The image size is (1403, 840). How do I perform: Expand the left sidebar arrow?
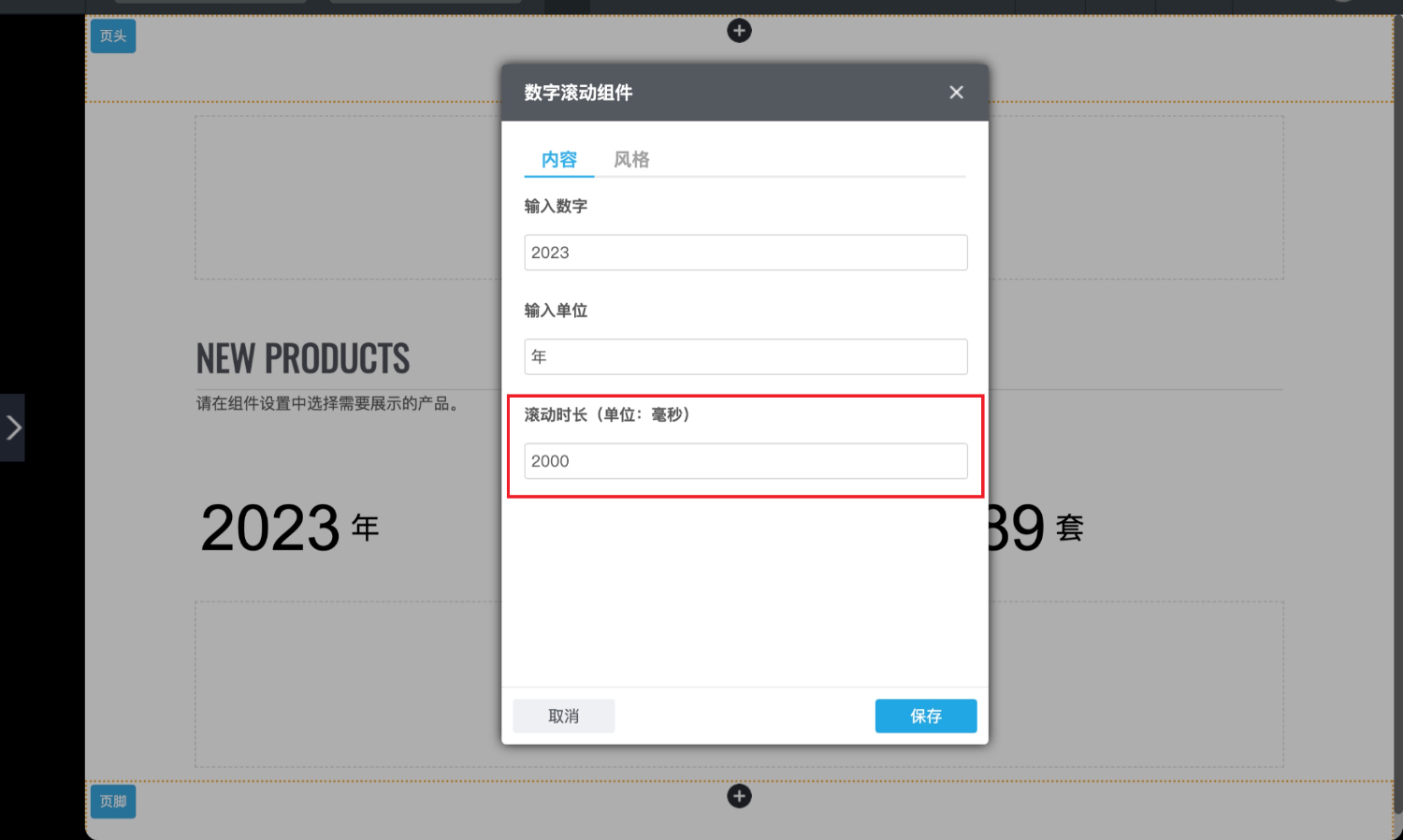(13, 427)
